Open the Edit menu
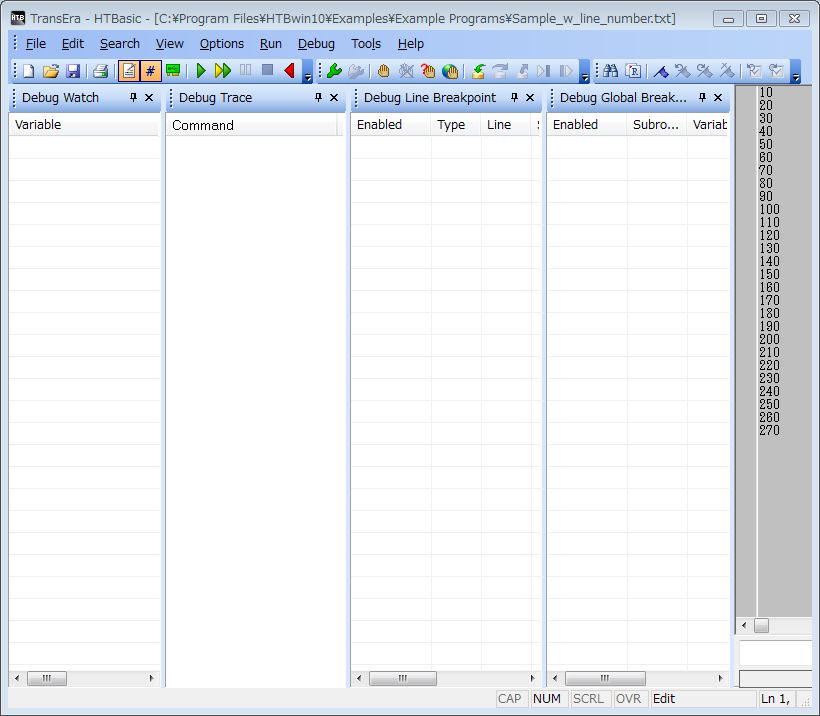 point(73,43)
